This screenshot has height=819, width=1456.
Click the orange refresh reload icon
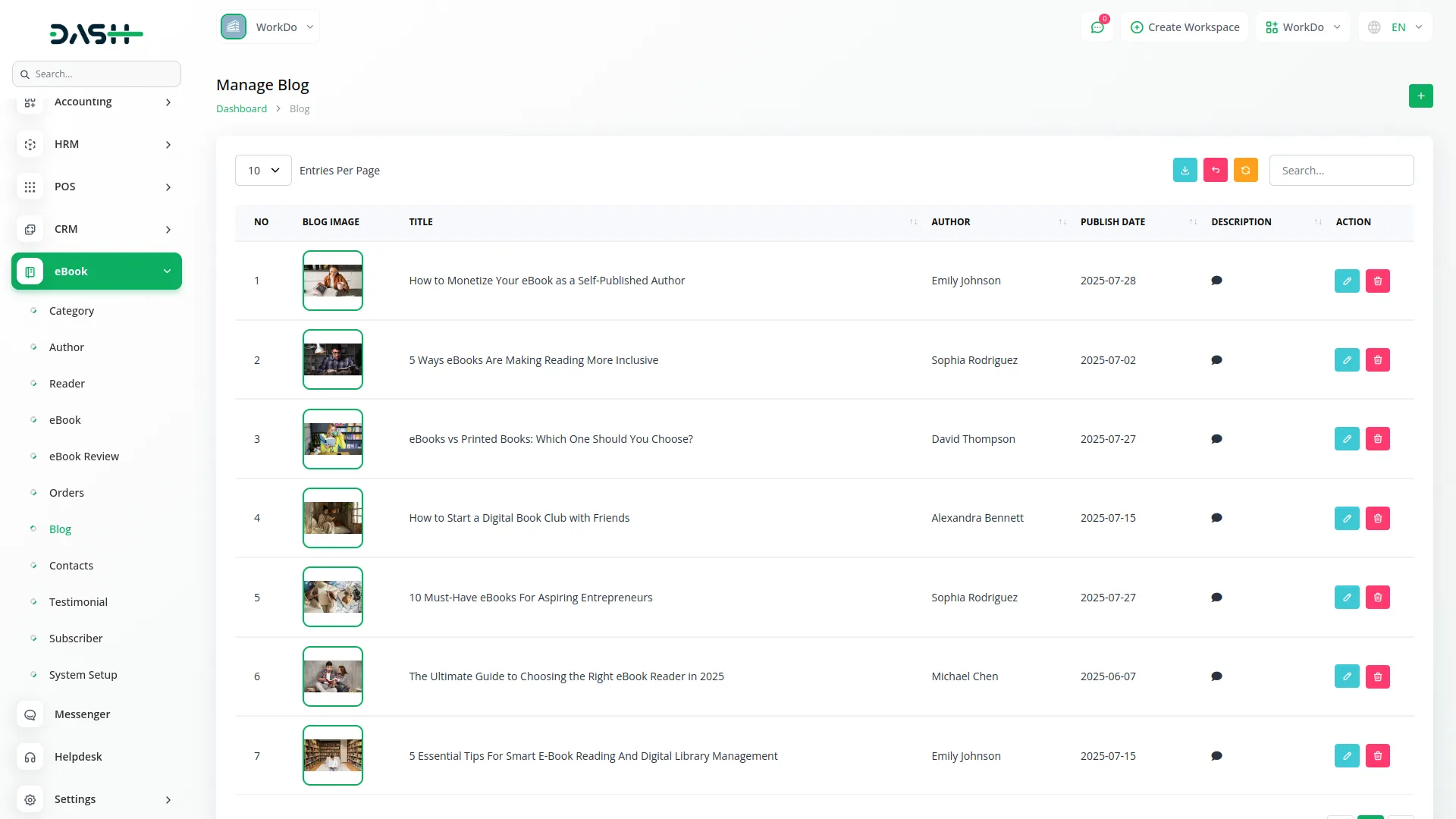pyautogui.click(x=1245, y=171)
